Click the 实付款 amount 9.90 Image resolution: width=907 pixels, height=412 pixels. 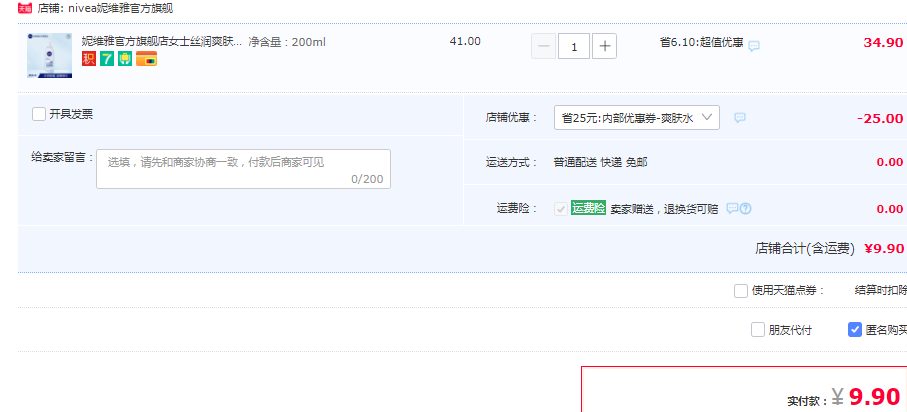[x=875, y=397]
